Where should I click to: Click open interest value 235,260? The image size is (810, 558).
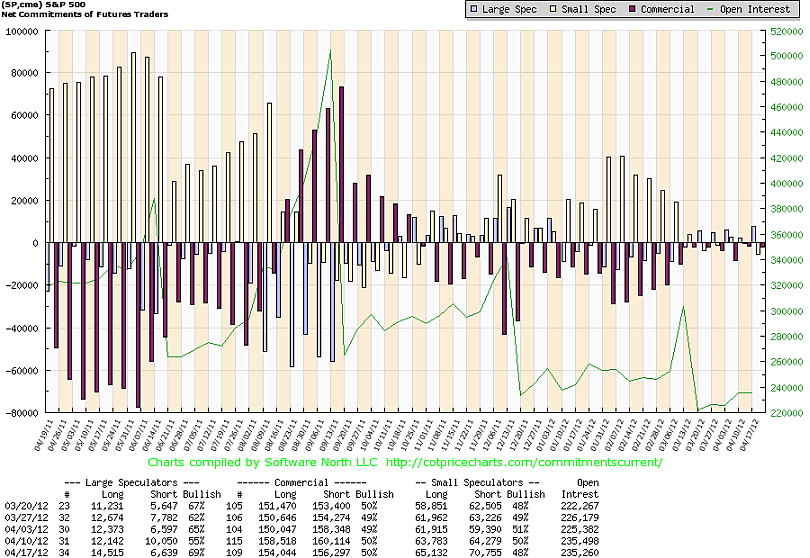pyautogui.click(x=580, y=553)
